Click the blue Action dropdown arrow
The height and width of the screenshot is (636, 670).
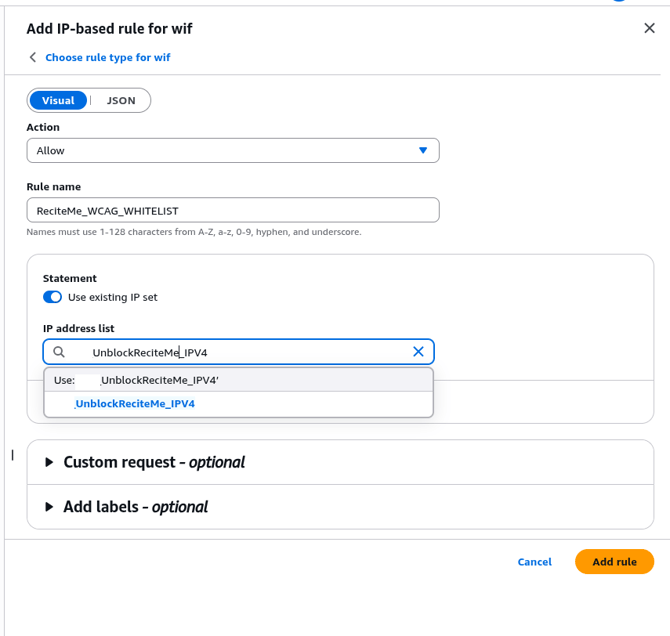click(x=423, y=150)
